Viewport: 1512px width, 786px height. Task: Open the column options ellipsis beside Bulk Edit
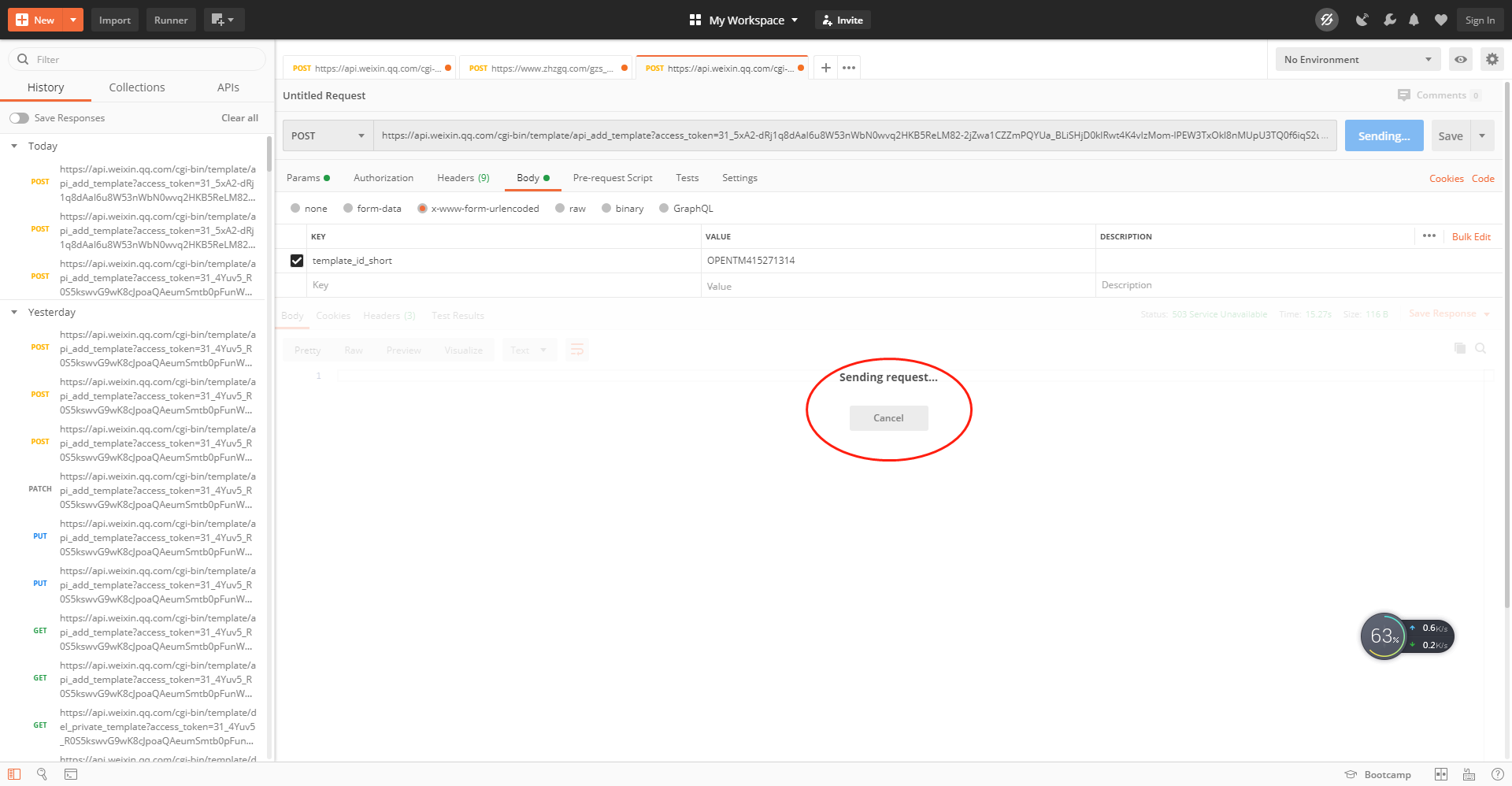(x=1429, y=236)
